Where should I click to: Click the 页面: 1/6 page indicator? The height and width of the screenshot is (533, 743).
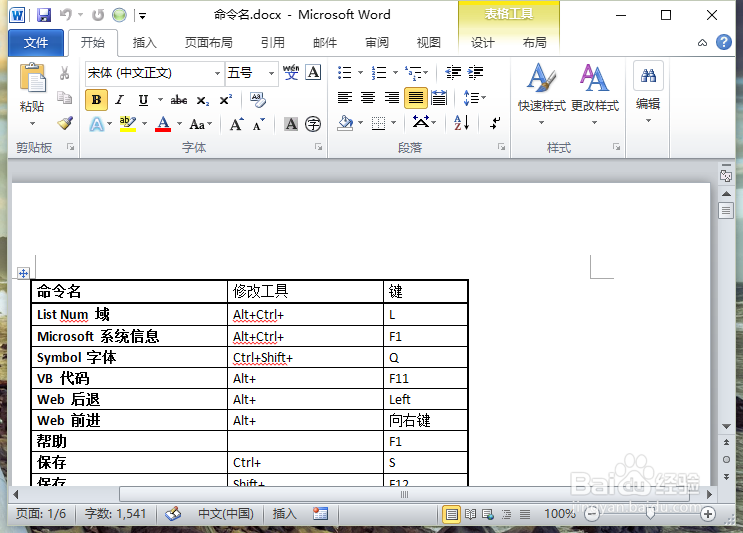41,514
